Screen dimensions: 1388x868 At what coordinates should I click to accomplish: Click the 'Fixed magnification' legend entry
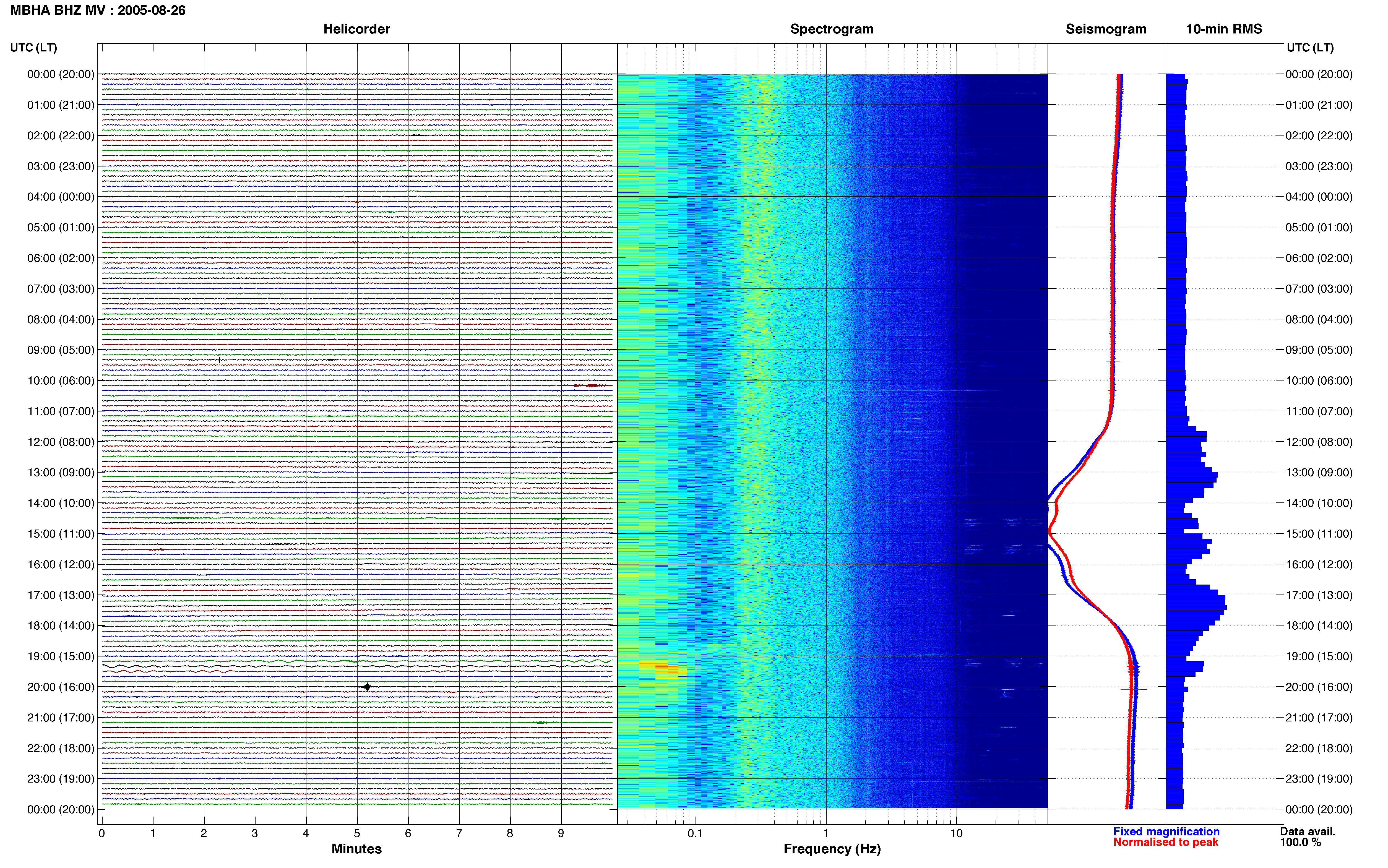(x=1166, y=832)
